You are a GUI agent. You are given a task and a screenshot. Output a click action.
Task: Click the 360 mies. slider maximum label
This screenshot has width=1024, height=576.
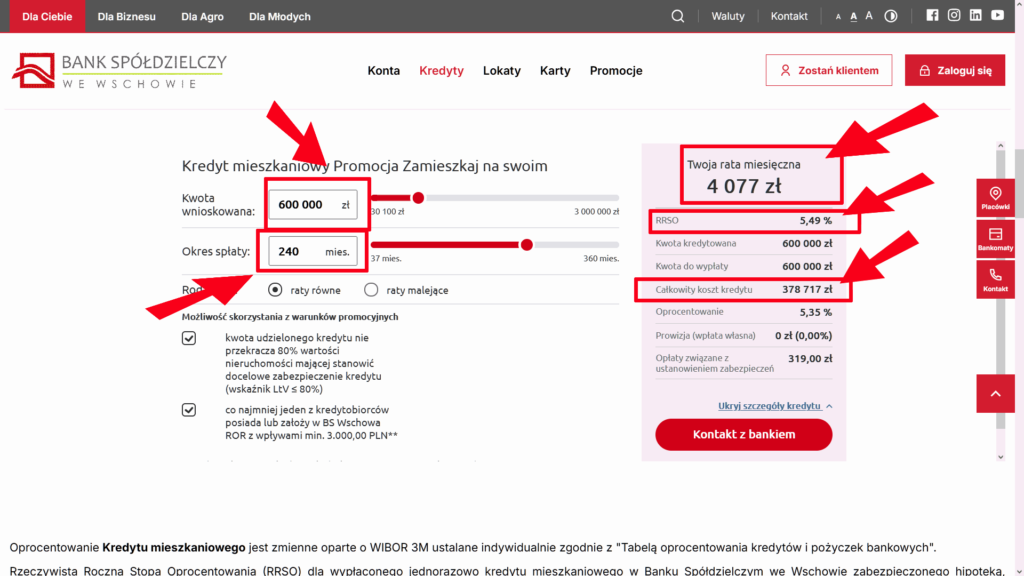click(x=601, y=259)
